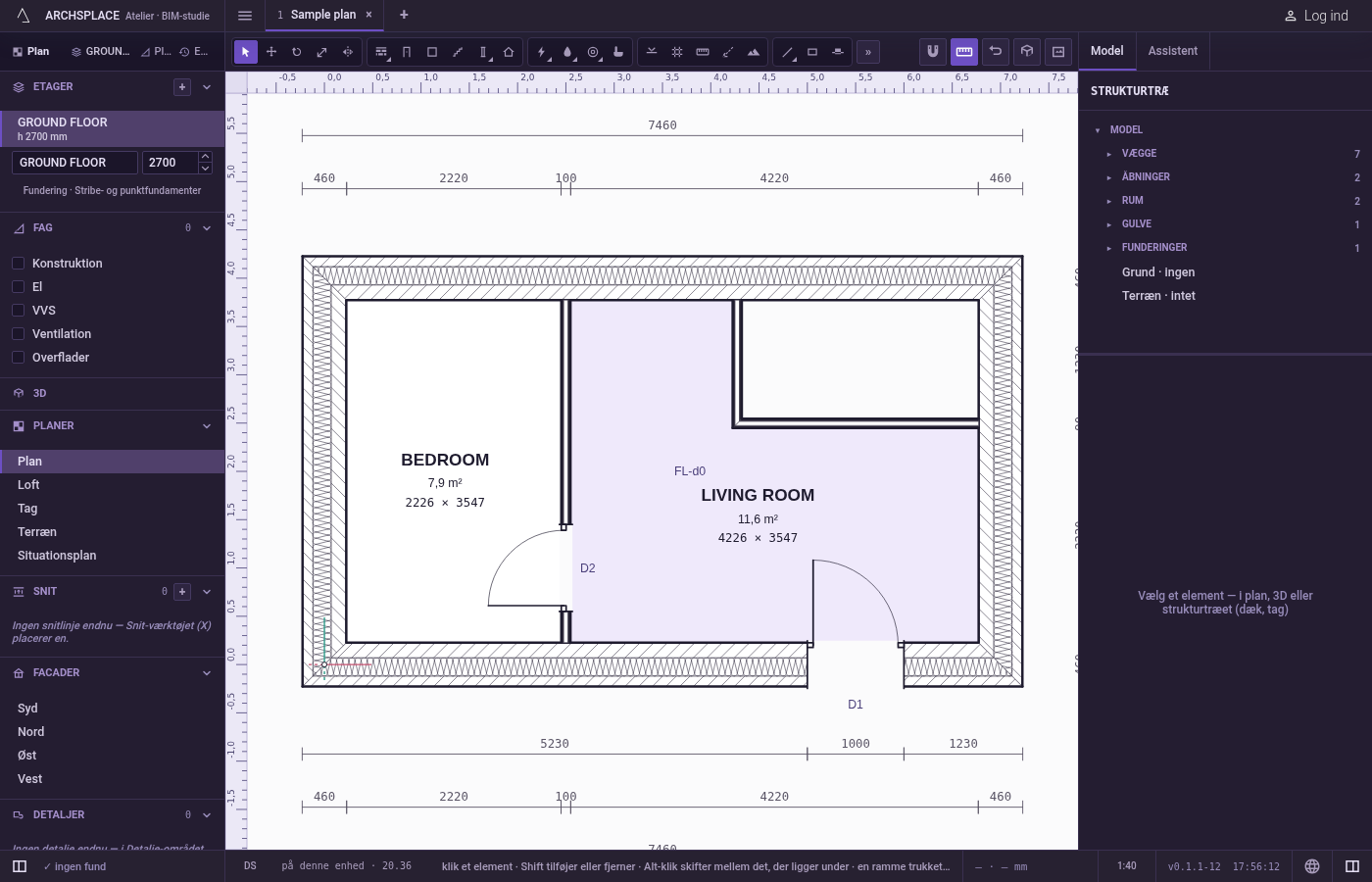Choose the door tool
Image resolution: width=1372 pixels, height=882 pixels.
(407, 52)
